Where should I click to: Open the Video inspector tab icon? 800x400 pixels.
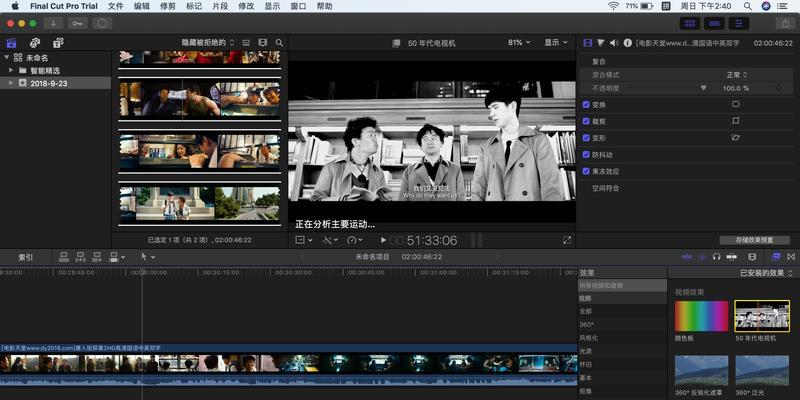point(588,43)
